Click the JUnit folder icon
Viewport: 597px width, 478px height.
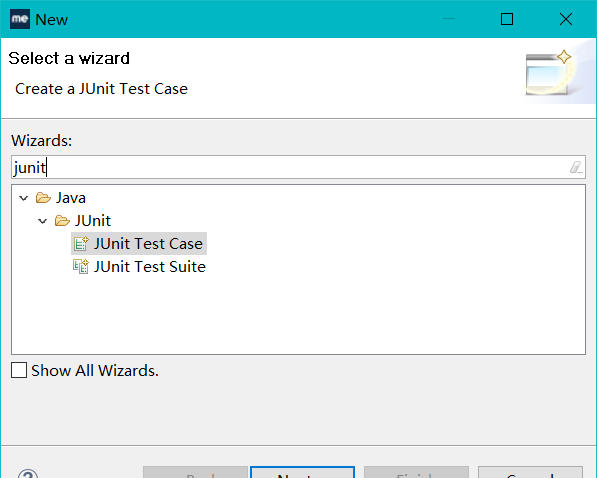click(62, 221)
